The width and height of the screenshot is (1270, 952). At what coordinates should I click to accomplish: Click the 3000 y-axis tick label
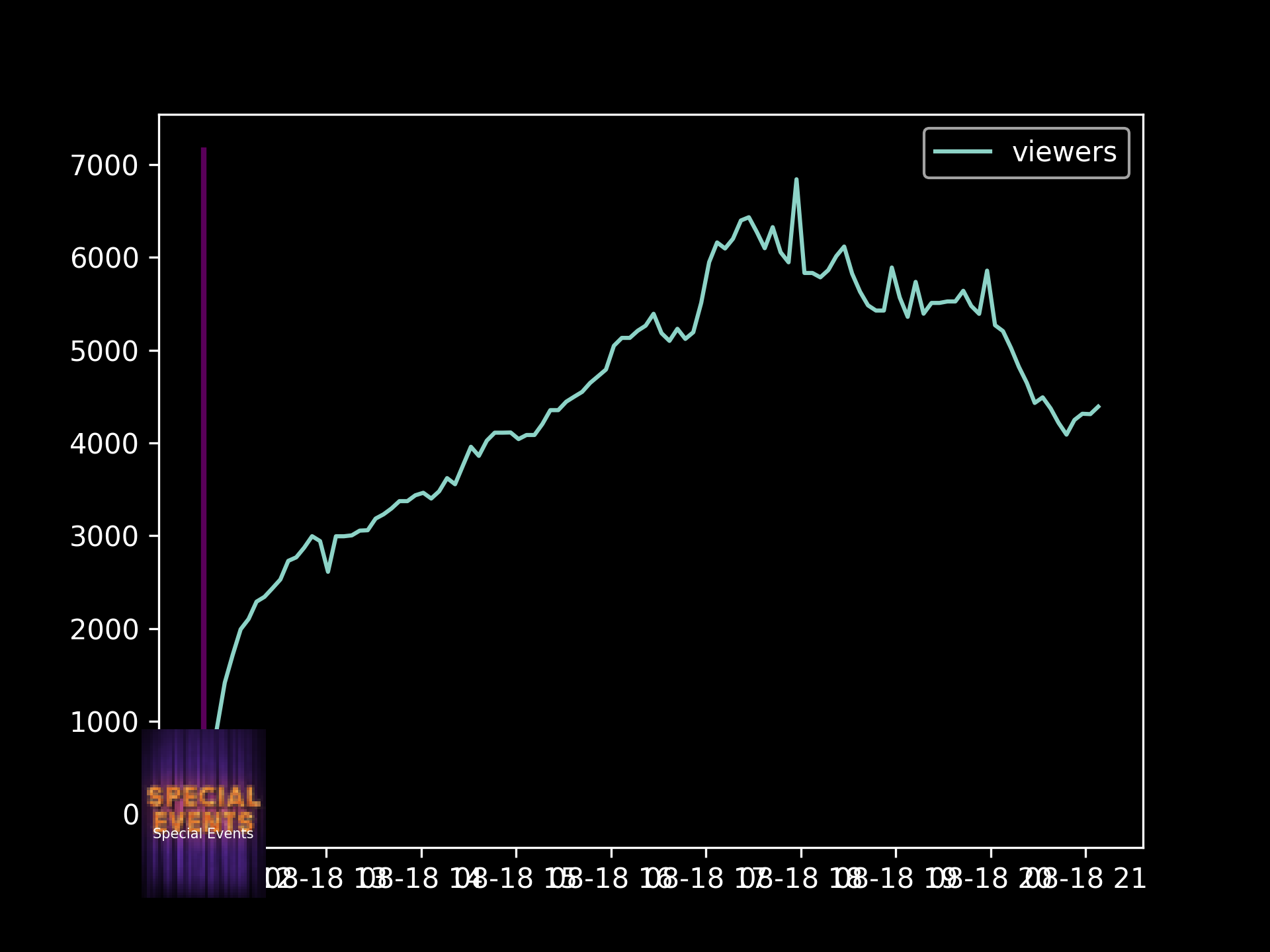104,536
